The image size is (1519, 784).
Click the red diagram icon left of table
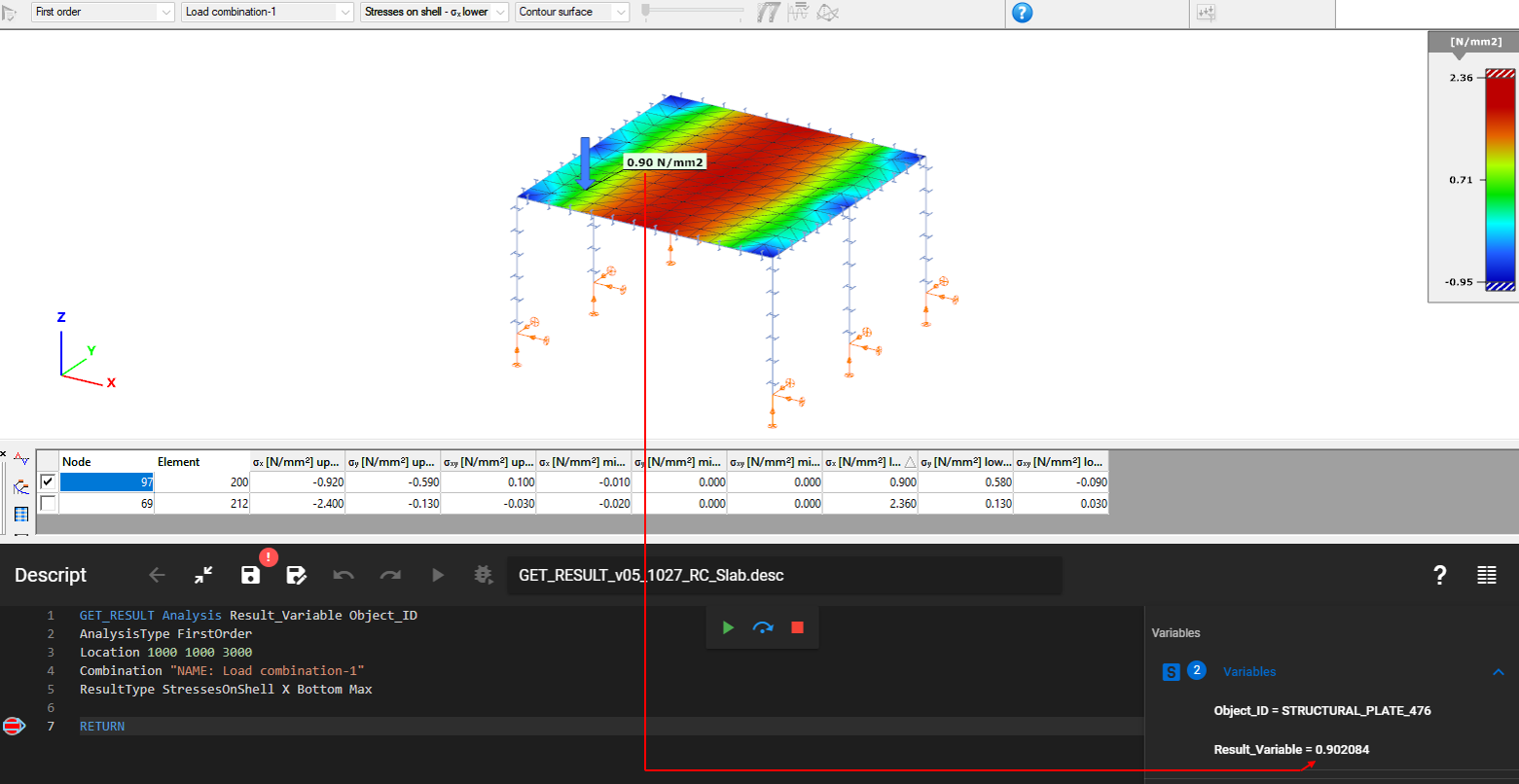coord(21,458)
